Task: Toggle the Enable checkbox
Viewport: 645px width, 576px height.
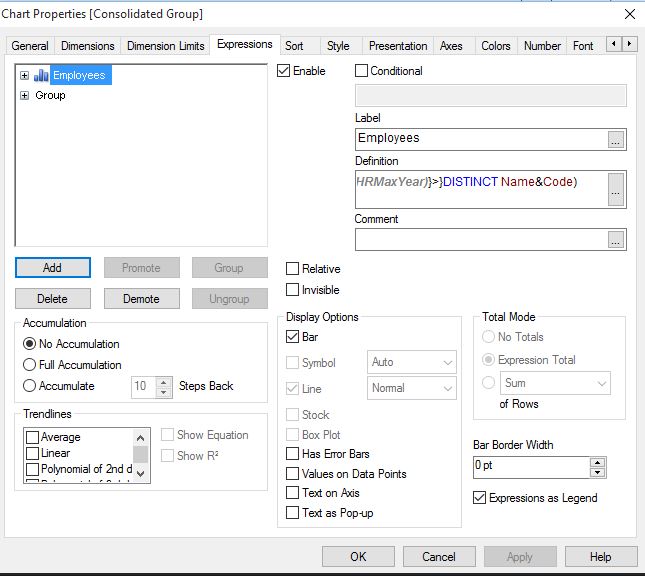Action: point(283,71)
